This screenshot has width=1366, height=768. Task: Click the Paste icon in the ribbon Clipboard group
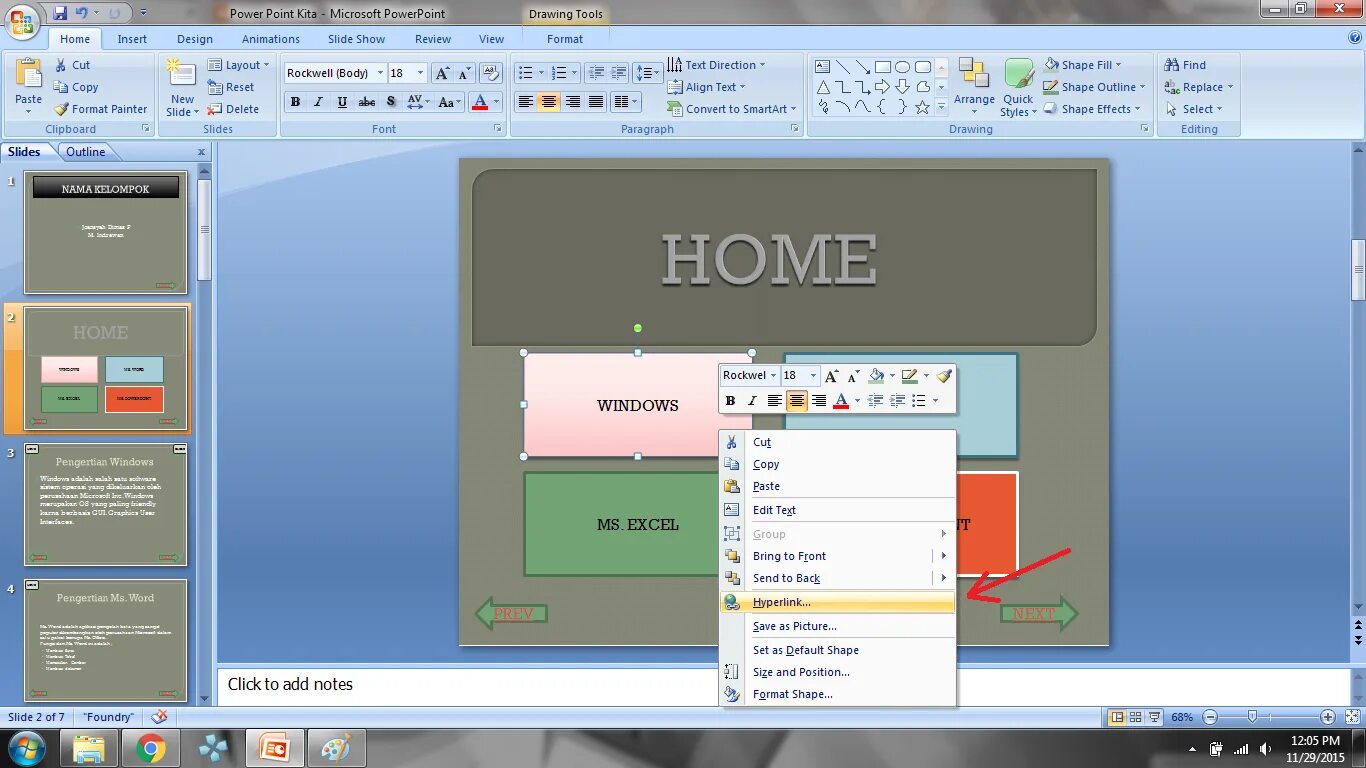[29, 75]
